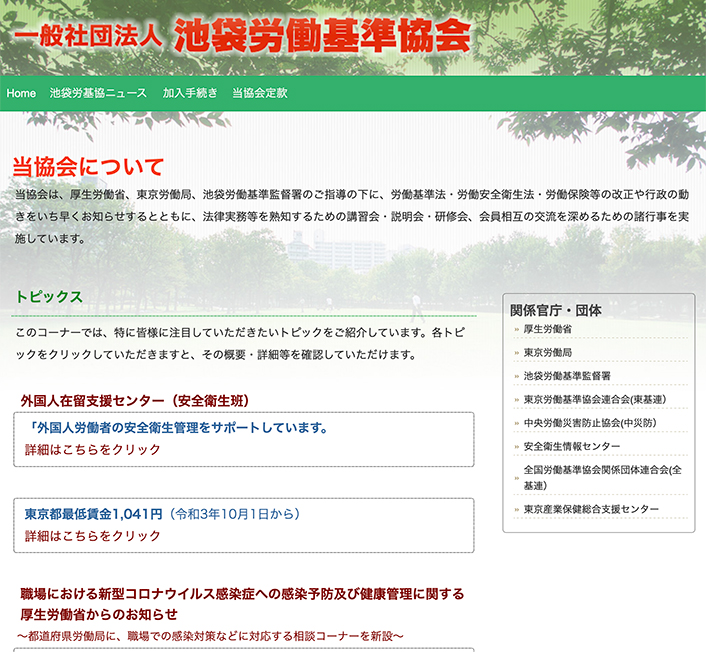This screenshot has height=652, width=706.
Task: Open the 東京労働局 sidebar link
Action: (547, 352)
